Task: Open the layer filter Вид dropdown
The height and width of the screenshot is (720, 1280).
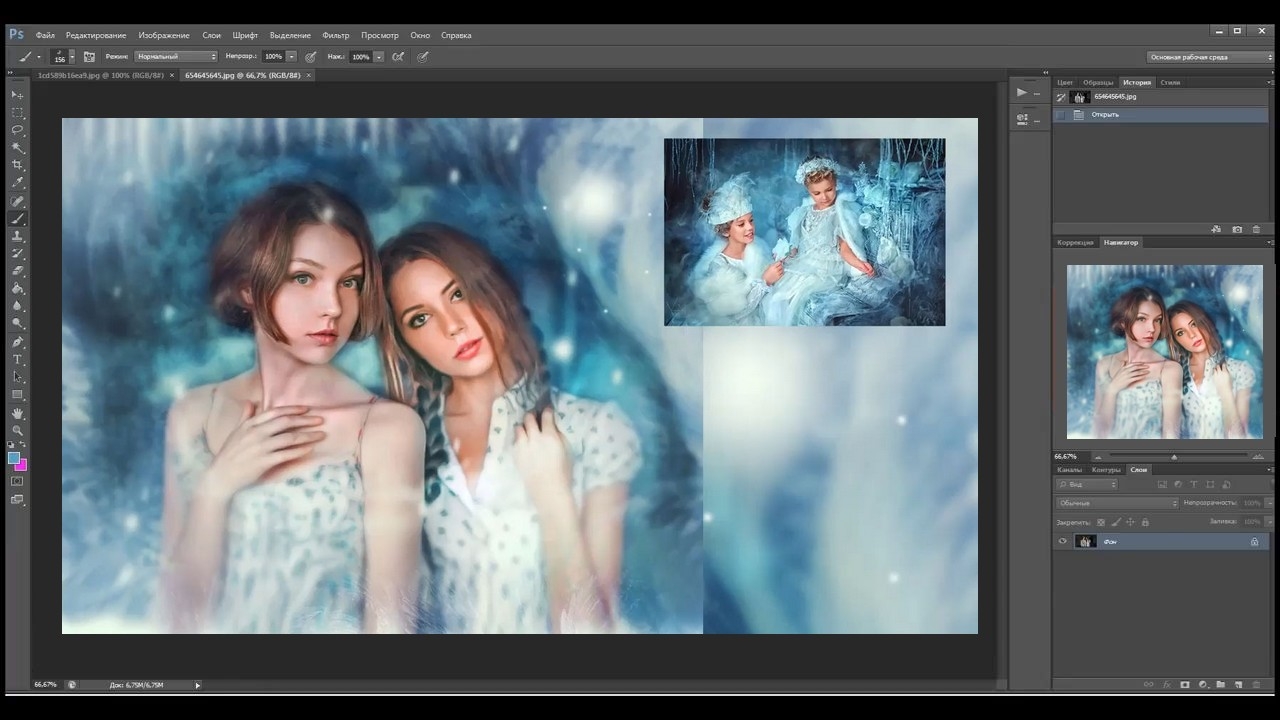Action: click(1087, 485)
